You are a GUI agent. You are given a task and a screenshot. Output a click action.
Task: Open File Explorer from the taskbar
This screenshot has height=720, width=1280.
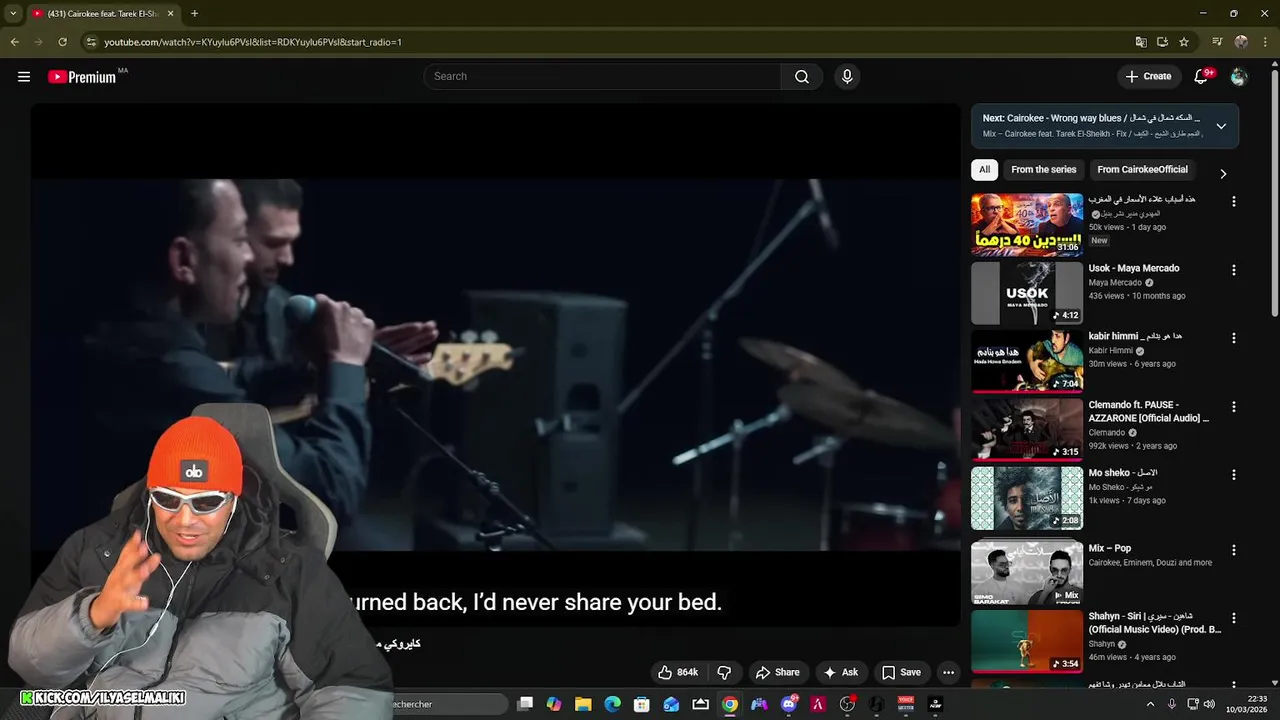point(583,704)
